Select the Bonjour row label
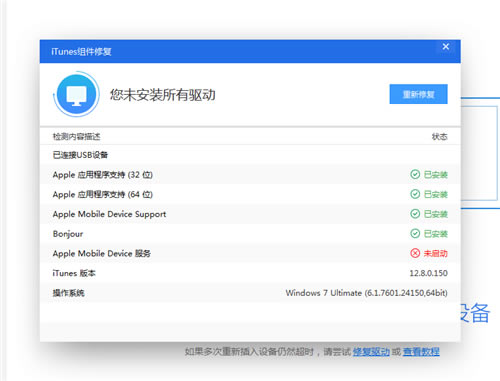This screenshot has width=500, height=381. [x=68, y=234]
